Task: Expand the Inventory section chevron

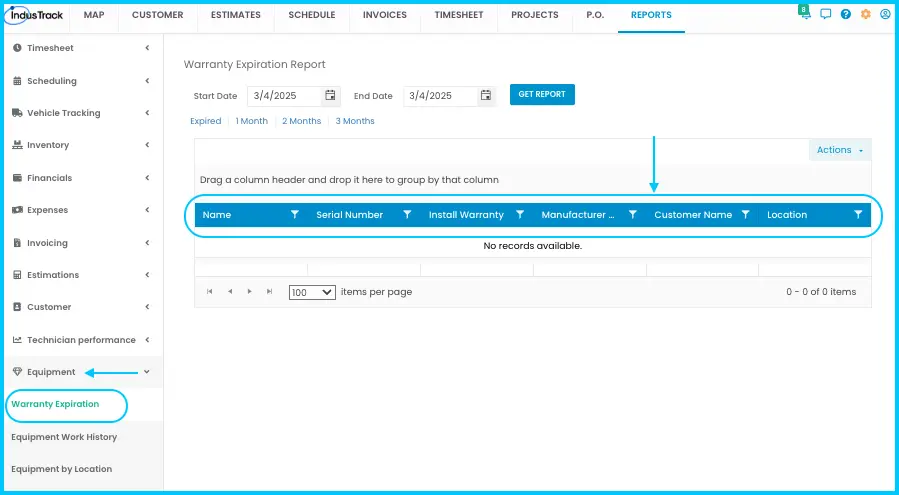Action: 147,145
